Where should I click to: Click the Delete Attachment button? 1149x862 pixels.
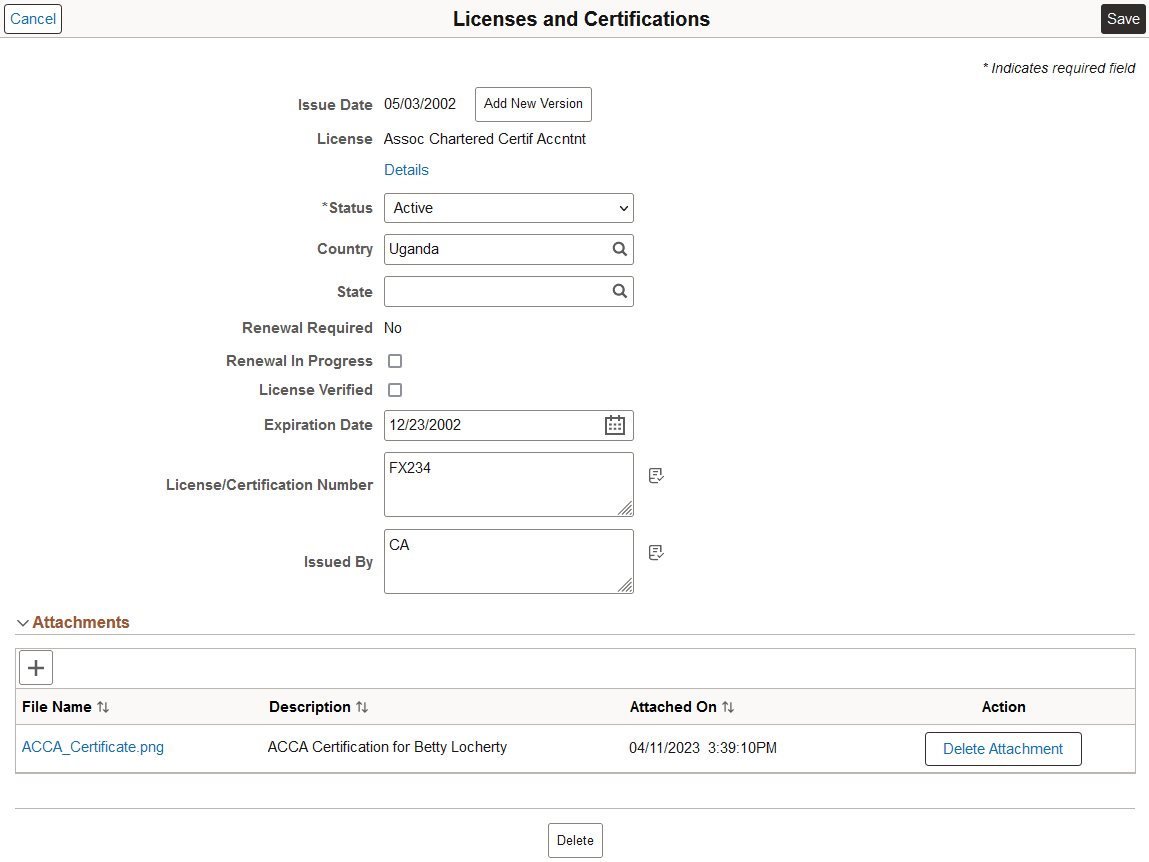(1003, 749)
